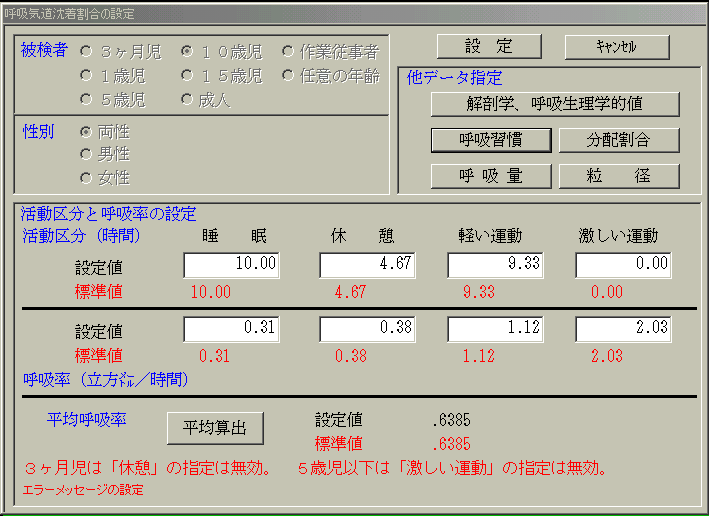Screen dimensions: 709x516
Task: Click the 睡眠 time input field
Action: pyautogui.click(x=231, y=264)
